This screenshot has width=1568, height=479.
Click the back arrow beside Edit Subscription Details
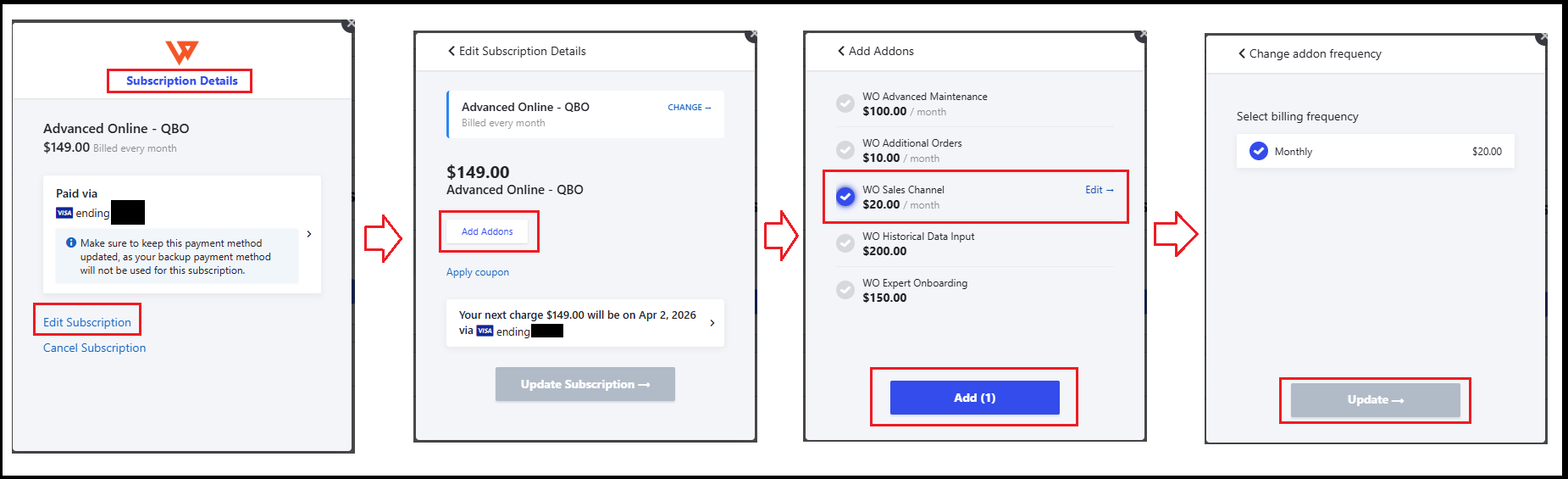click(x=452, y=51)
